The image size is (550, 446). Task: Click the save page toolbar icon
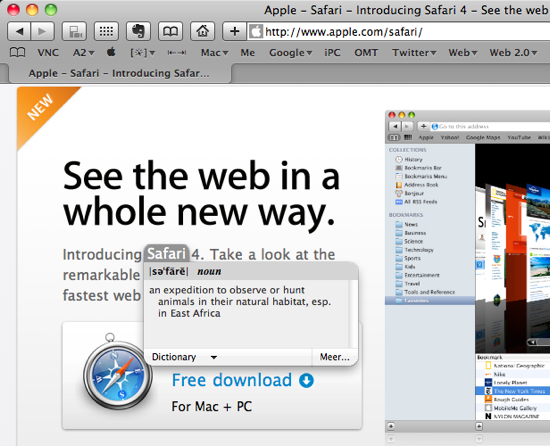point(74,32)
